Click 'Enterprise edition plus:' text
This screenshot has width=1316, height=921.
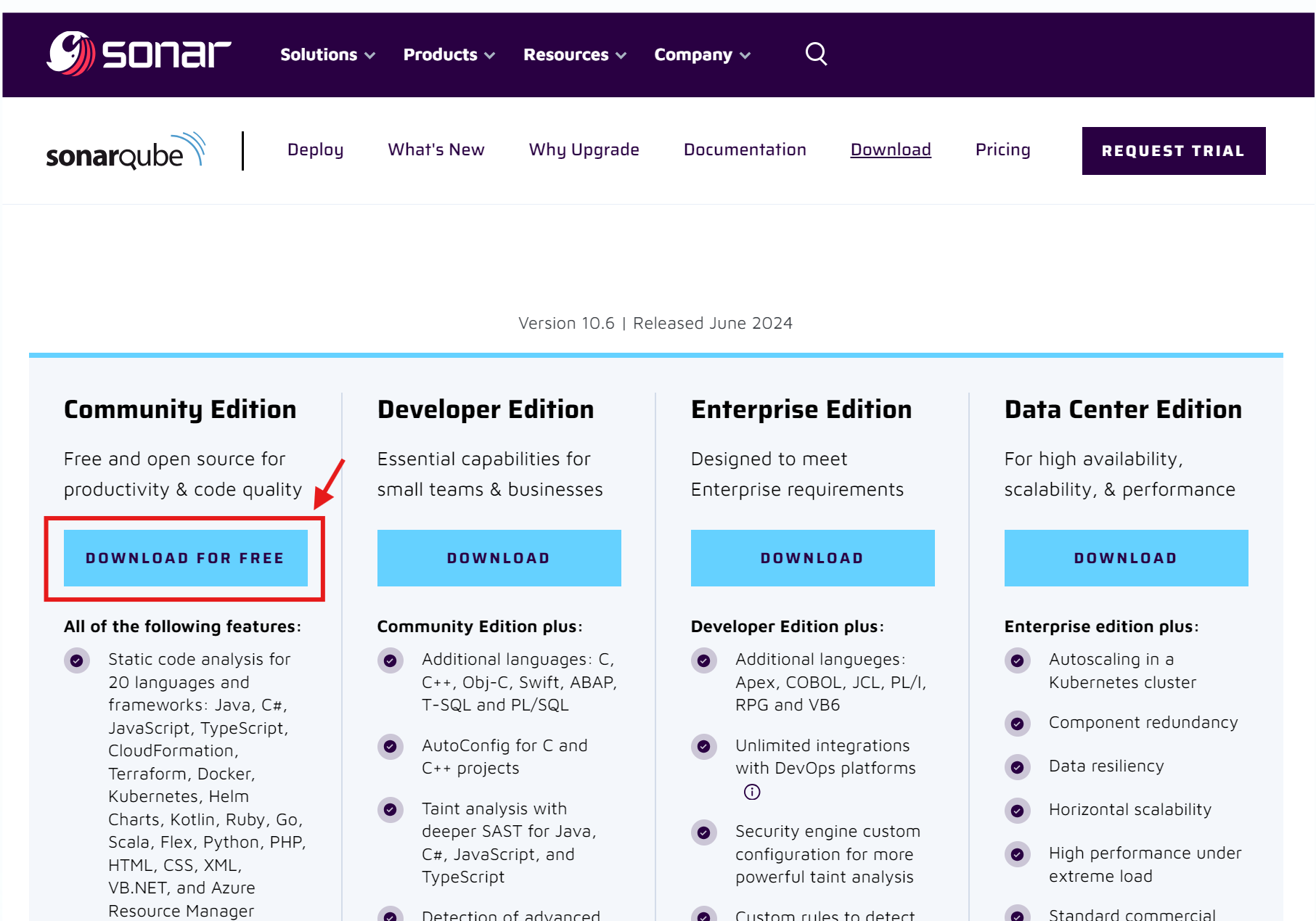click(1101, 626)
